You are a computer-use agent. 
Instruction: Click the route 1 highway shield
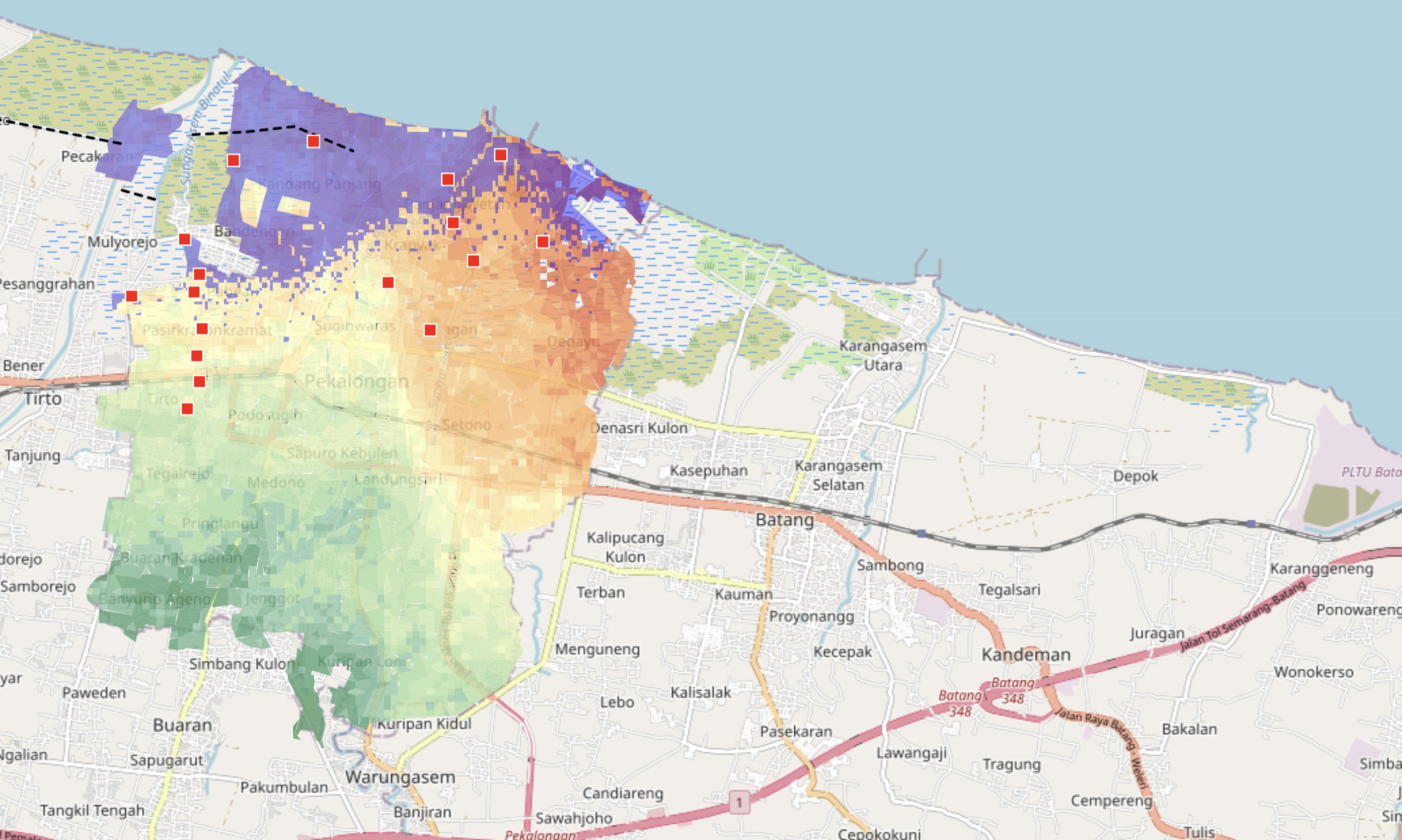click(739, 803)
